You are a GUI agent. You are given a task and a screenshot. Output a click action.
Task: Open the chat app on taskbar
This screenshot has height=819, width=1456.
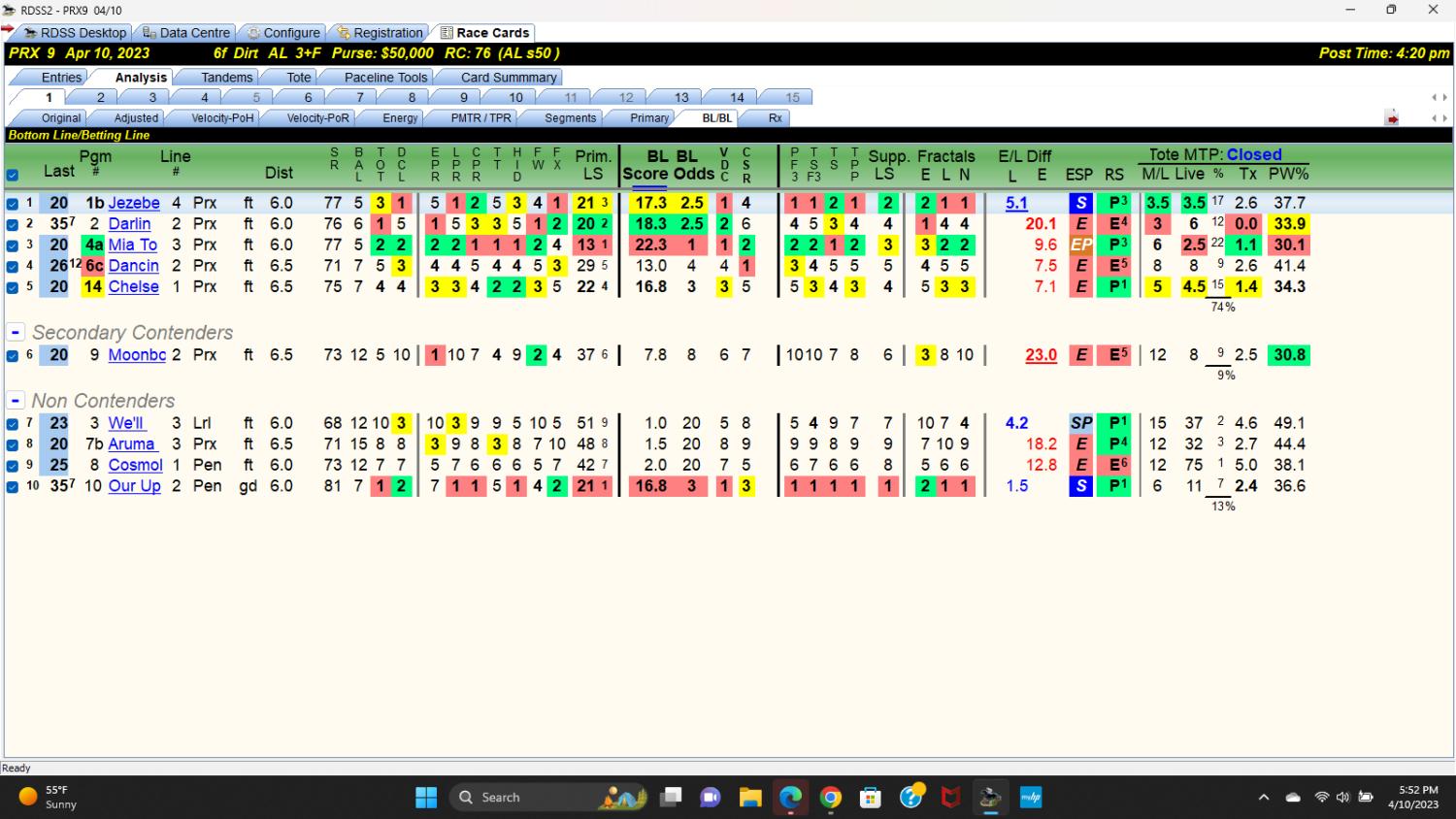point(711,798)
